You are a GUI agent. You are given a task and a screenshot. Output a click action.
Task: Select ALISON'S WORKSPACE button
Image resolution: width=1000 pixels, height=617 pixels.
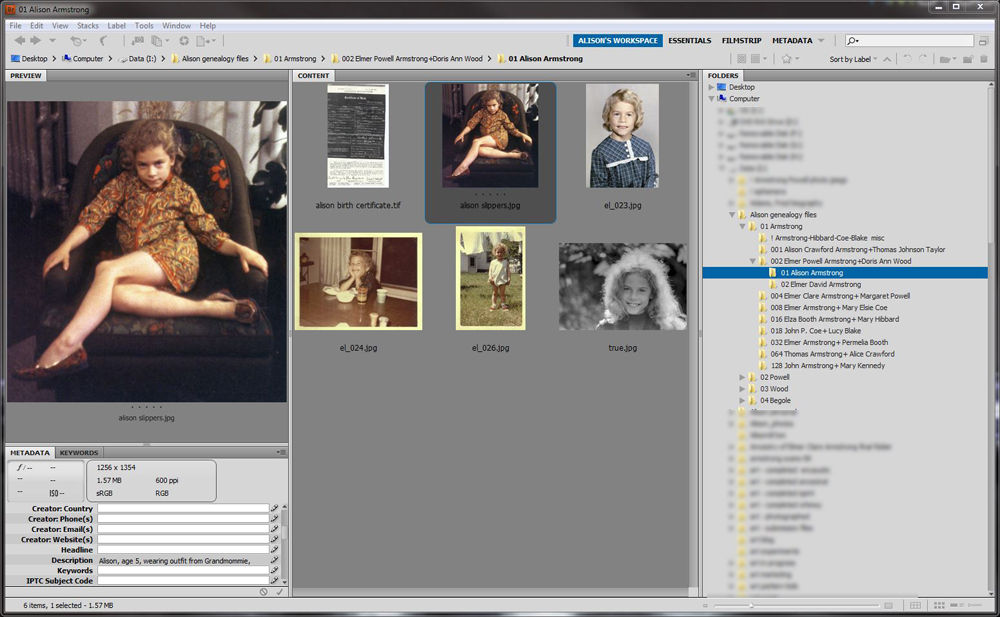click(617, 41)
